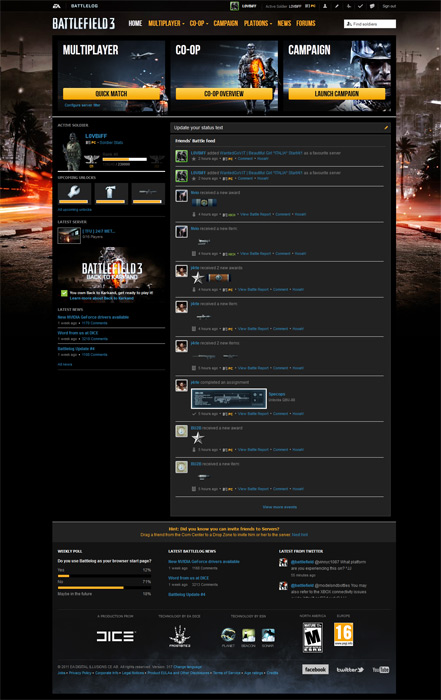Click the ribbon award in Ibbs' feed entry

[x=204, y=202]
